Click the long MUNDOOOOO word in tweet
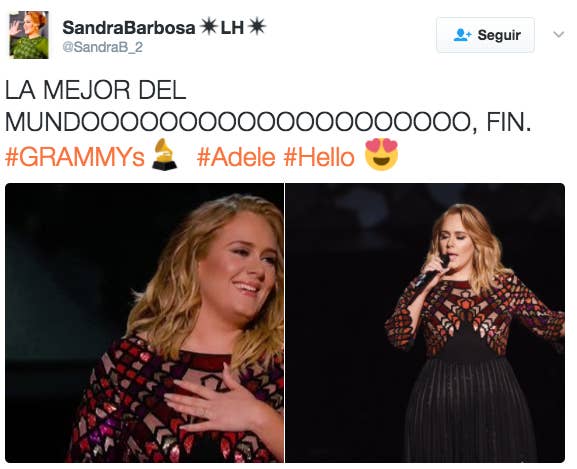Viewport: 577px width, 469px height. [238, 122]
